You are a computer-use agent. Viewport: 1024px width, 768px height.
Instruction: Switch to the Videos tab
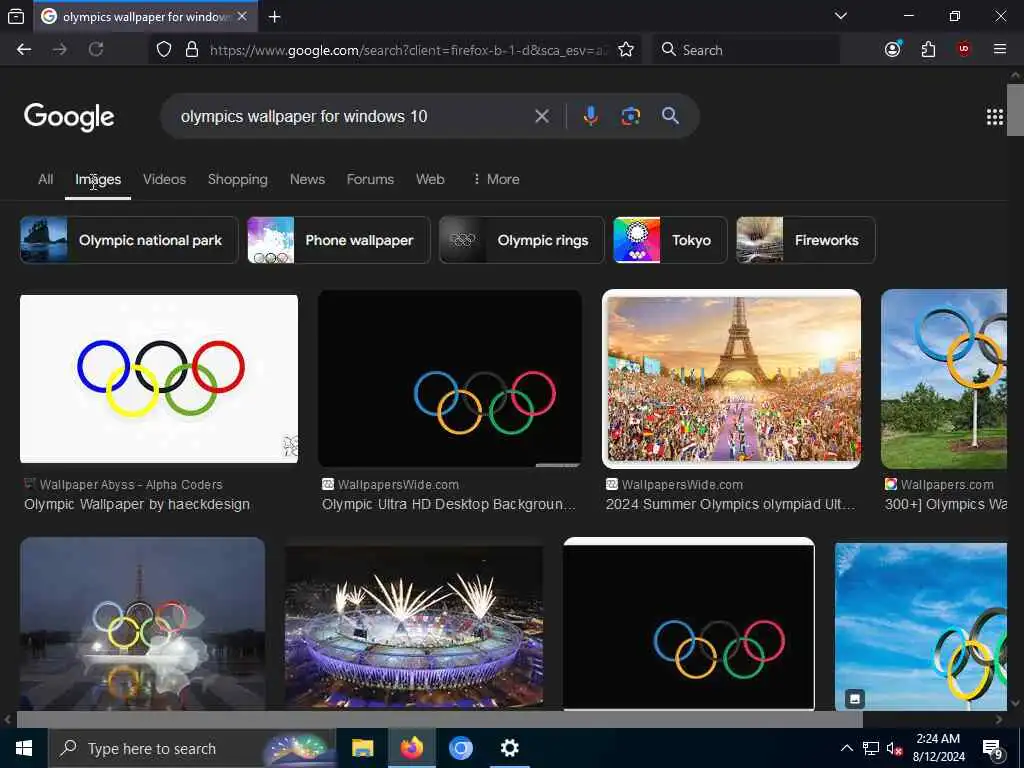pos(165,179)
